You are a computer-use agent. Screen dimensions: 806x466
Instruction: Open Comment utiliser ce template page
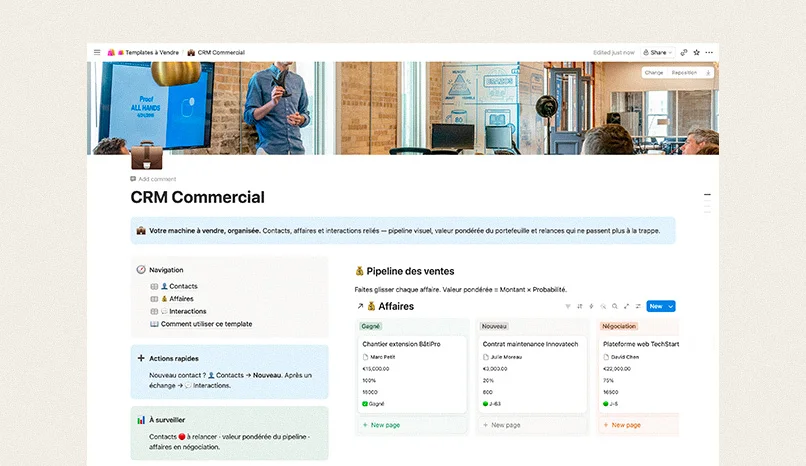click(201, 324)
